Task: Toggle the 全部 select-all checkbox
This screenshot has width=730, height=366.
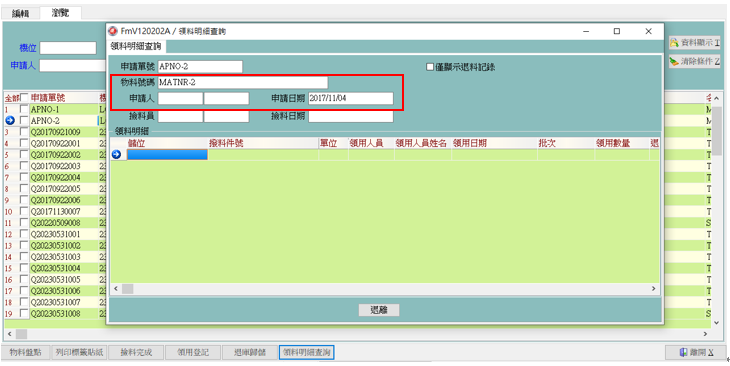Action: [24, 98]
